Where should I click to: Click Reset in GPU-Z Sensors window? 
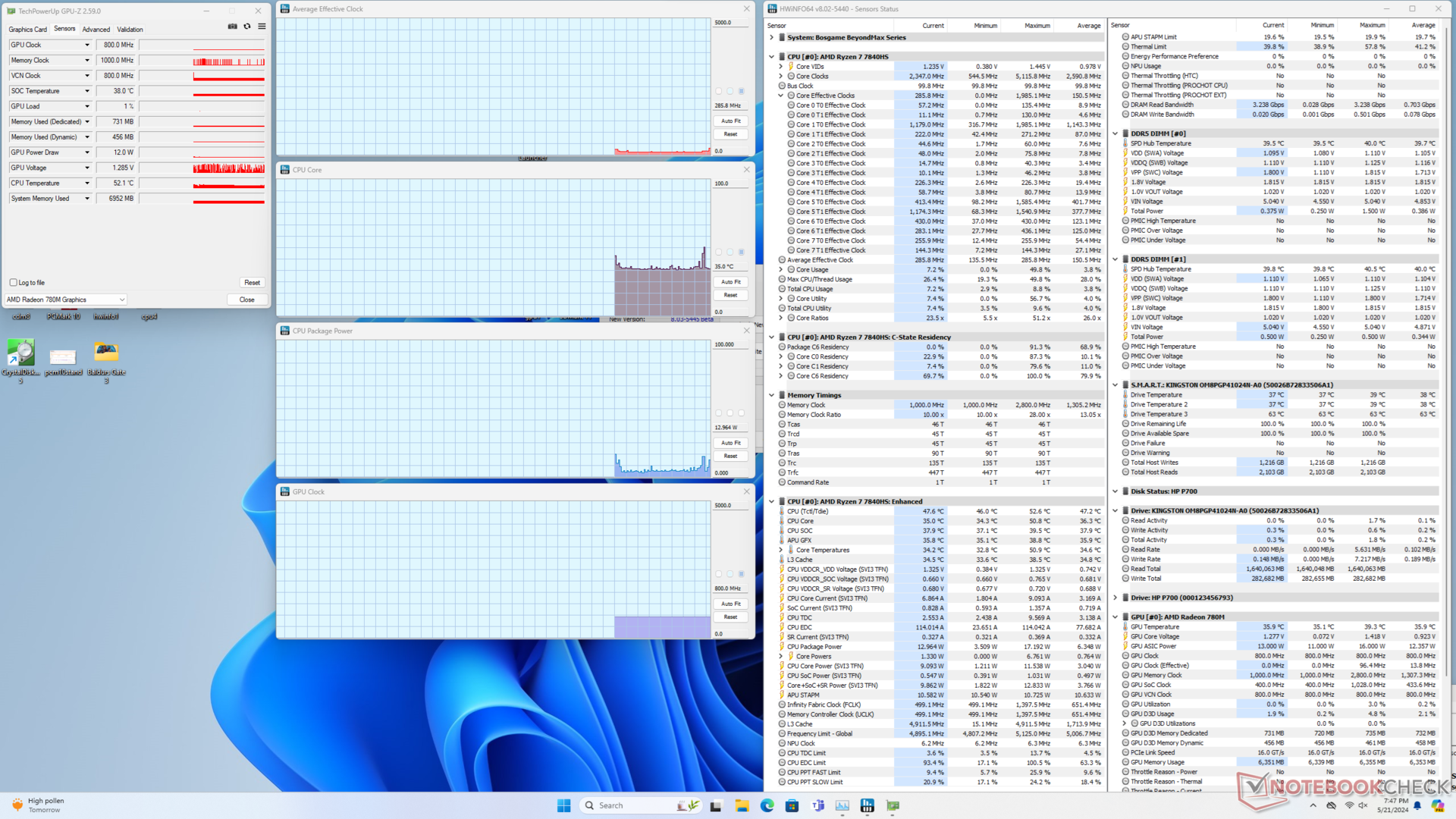tap(252, 282)
